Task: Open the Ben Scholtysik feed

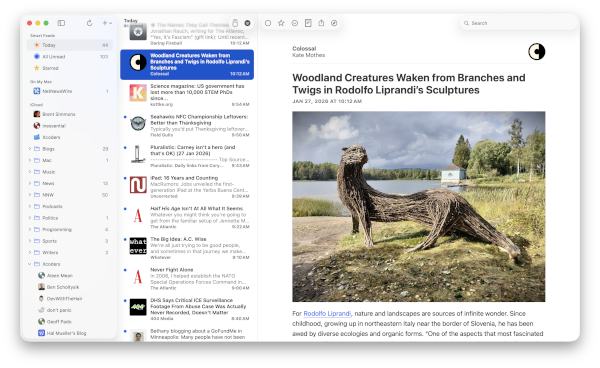Action: [x=70, y=287]
